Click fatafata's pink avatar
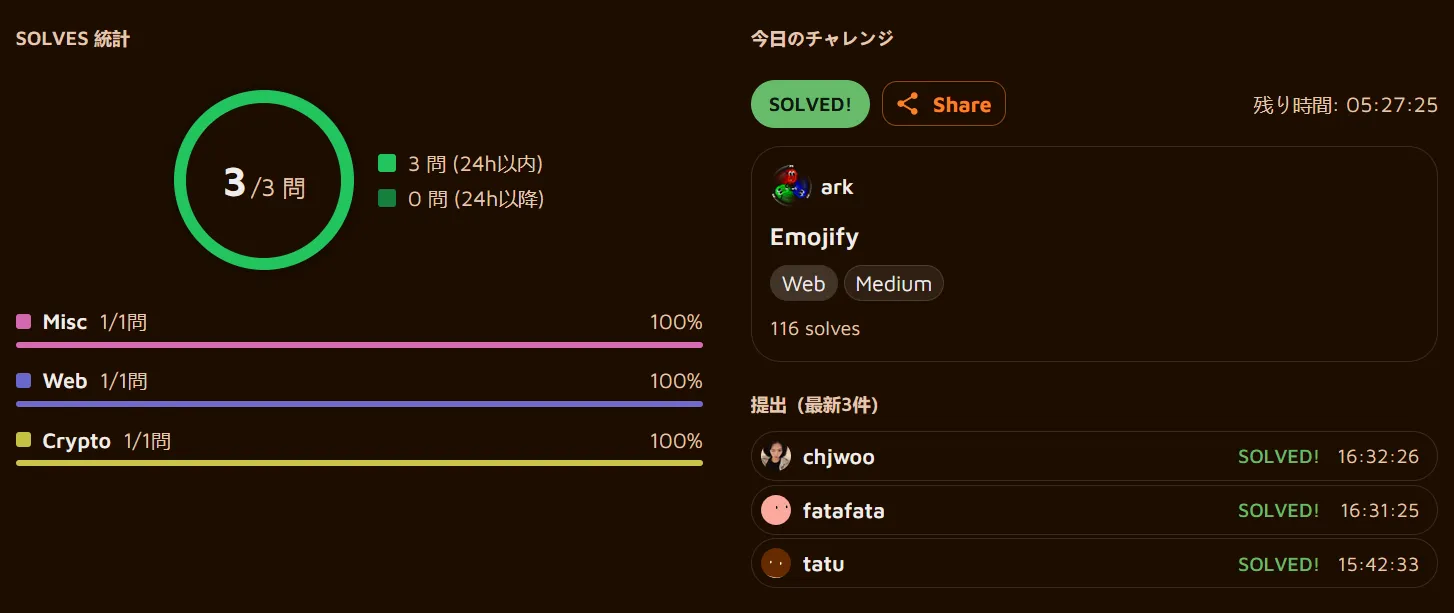 click(776, 511)
